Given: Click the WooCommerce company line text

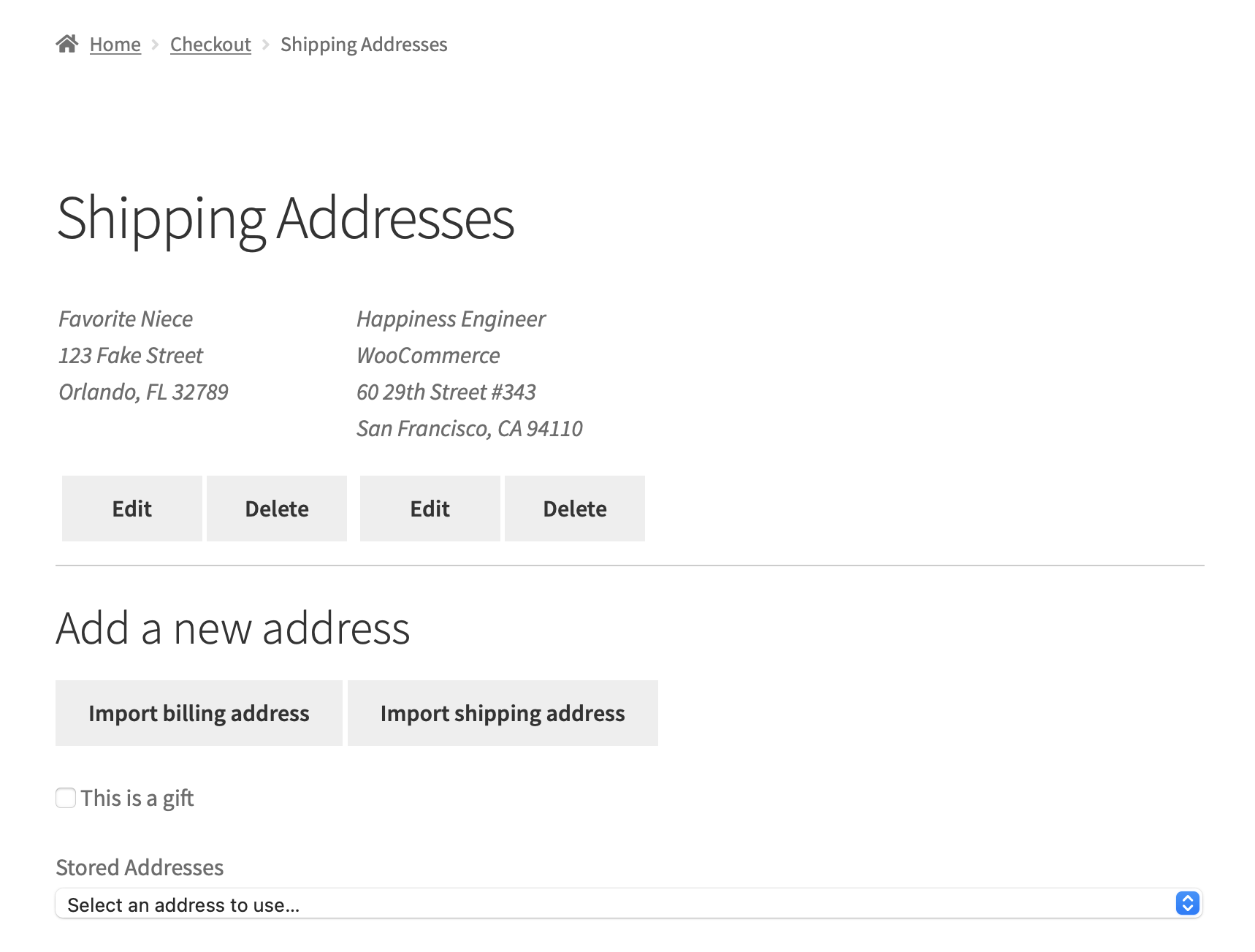Looking at the screenshot, I should (427, 355).
